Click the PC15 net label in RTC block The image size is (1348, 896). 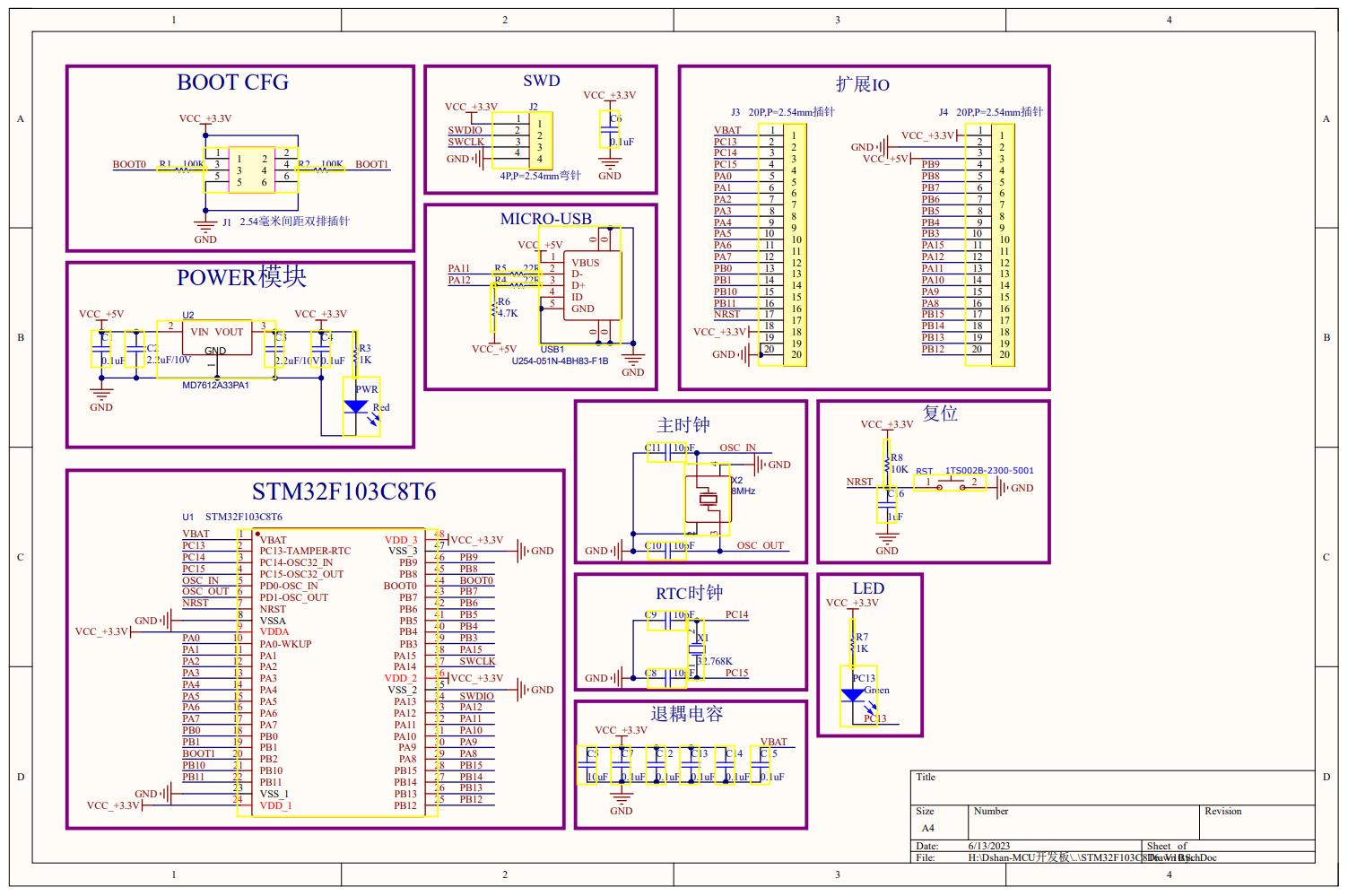736,673
